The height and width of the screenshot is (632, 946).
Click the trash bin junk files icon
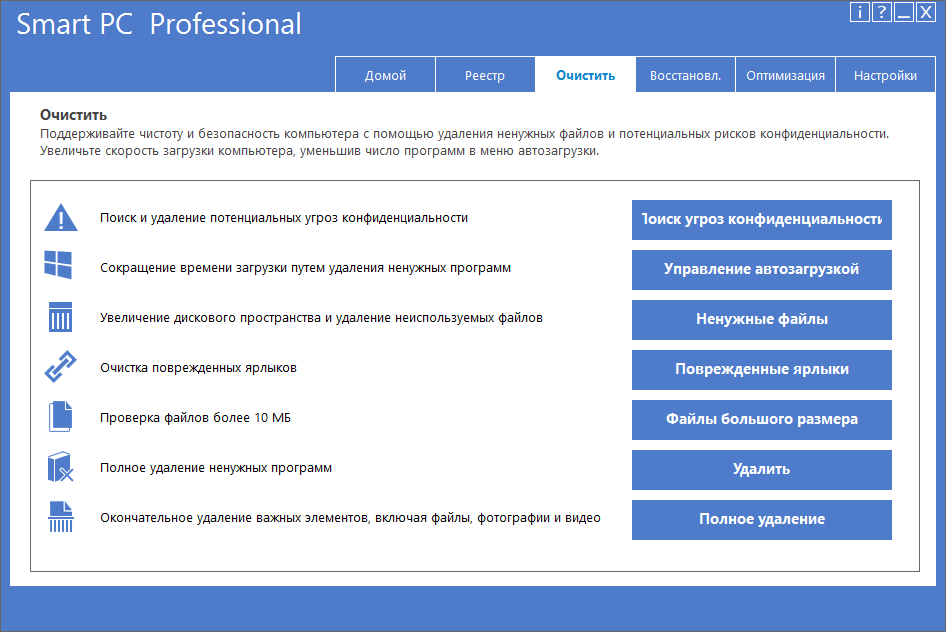coord(60,317)
